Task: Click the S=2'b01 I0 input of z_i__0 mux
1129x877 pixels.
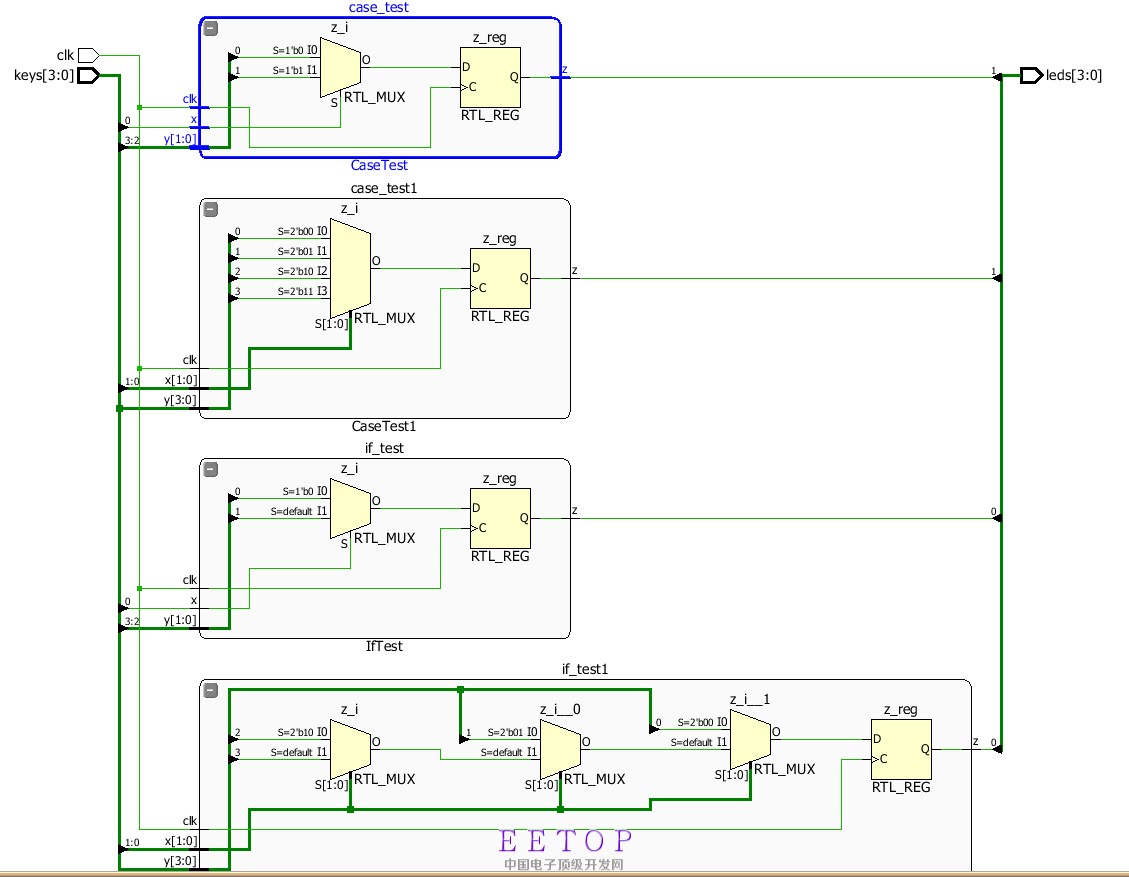Action: point(512,732)
